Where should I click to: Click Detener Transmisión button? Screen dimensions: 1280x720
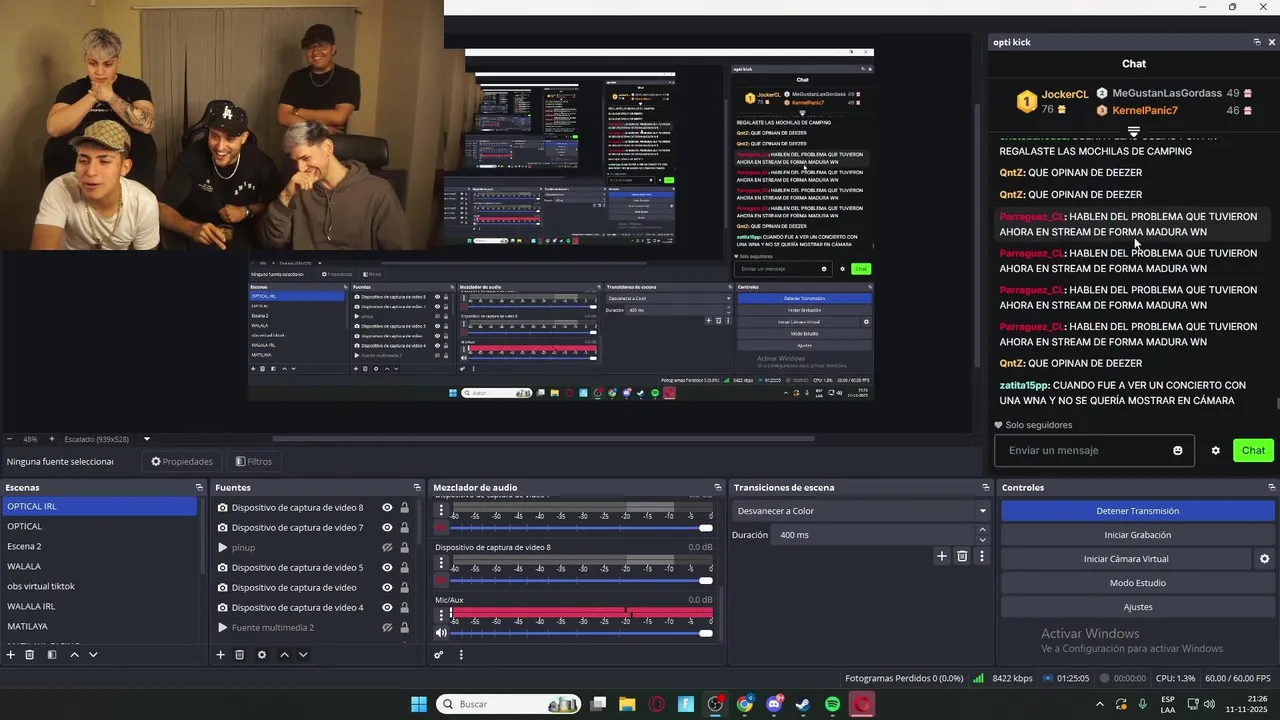[x=1138, y=511]
